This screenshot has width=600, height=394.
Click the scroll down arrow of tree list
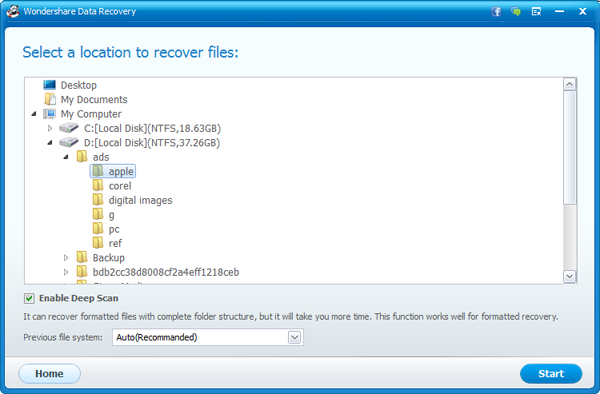(569, 276)
